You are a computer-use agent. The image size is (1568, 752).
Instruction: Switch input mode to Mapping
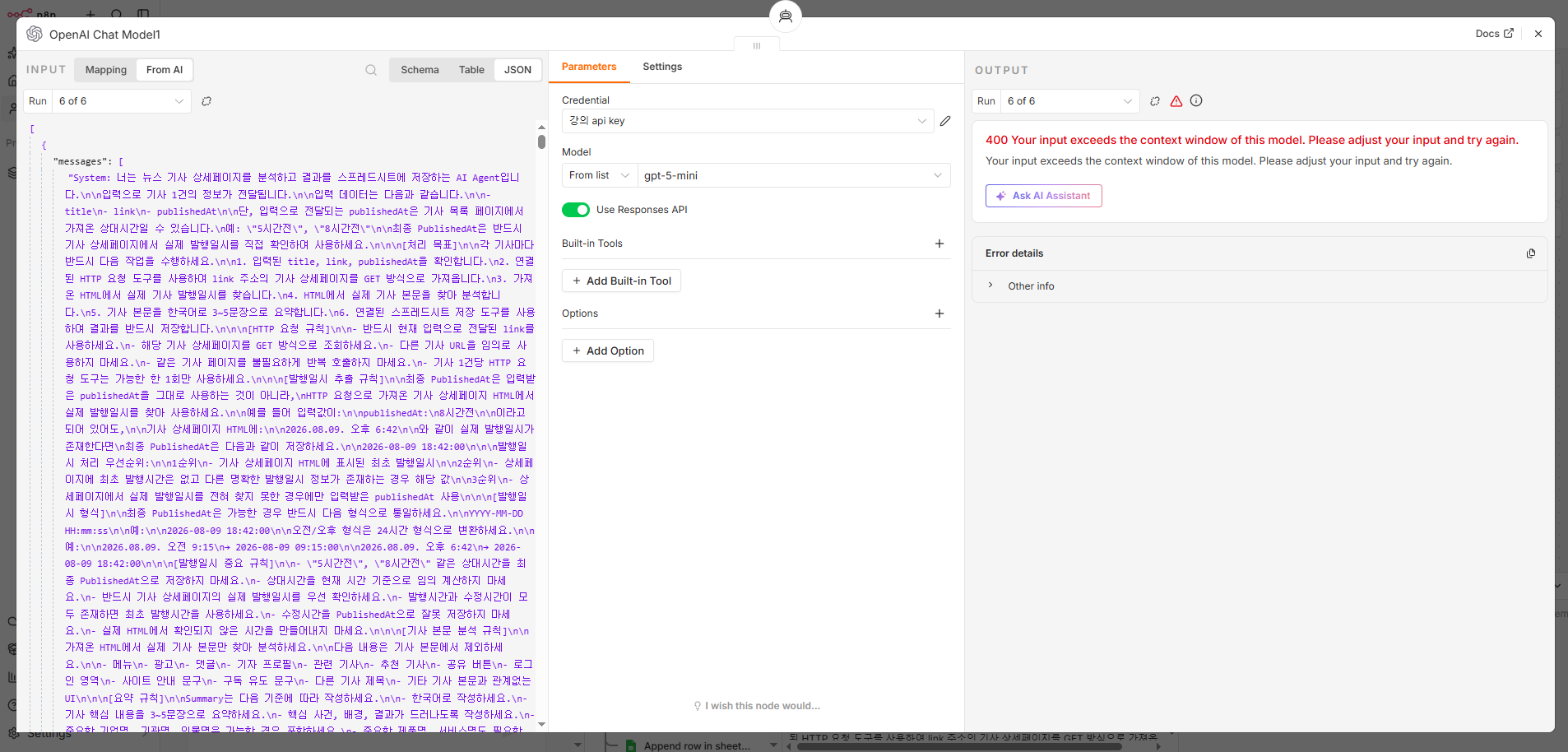[x=106, y=70]
